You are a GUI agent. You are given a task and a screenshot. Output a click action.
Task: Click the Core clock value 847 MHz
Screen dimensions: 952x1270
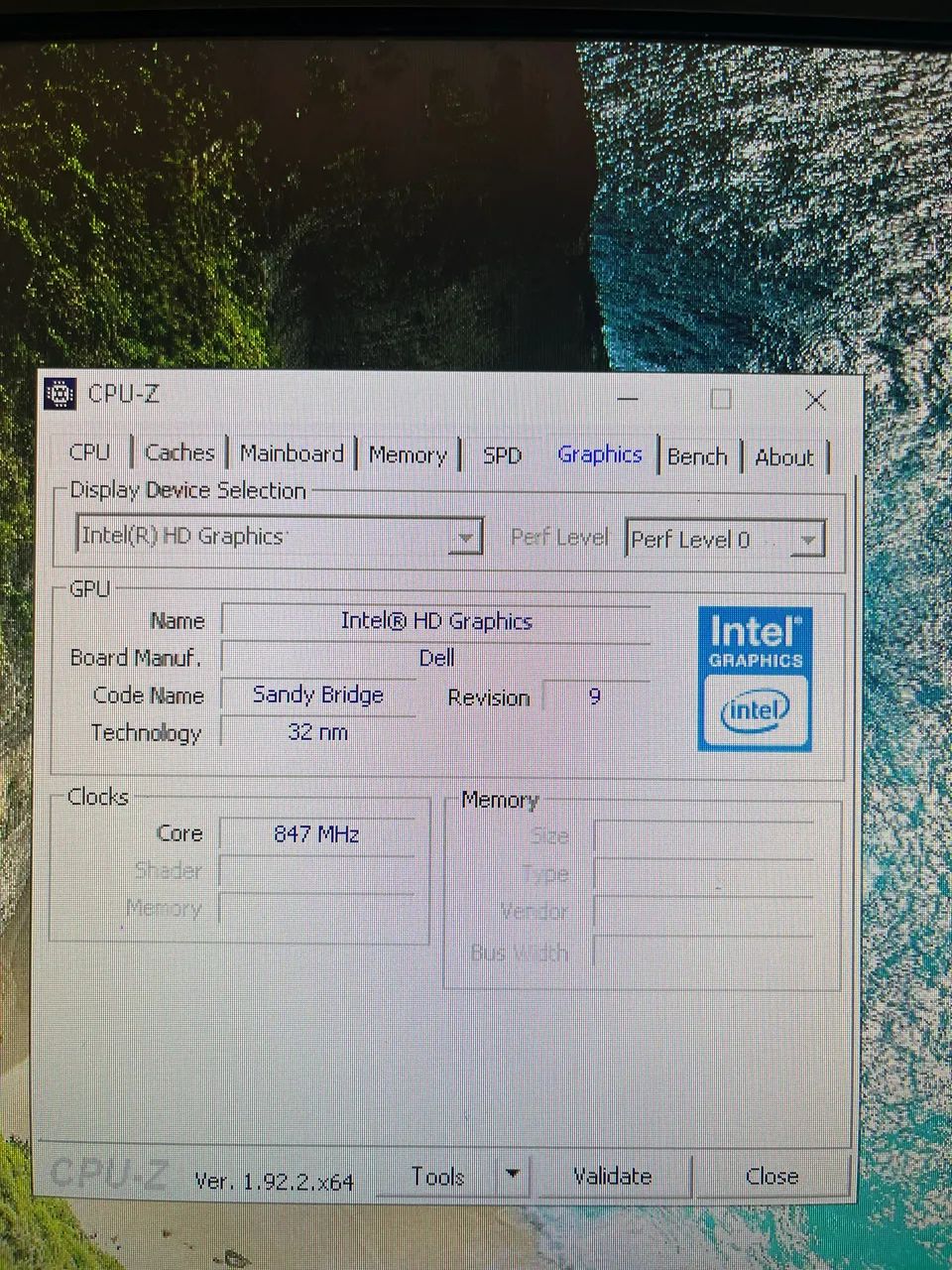[x=316, y=834]
